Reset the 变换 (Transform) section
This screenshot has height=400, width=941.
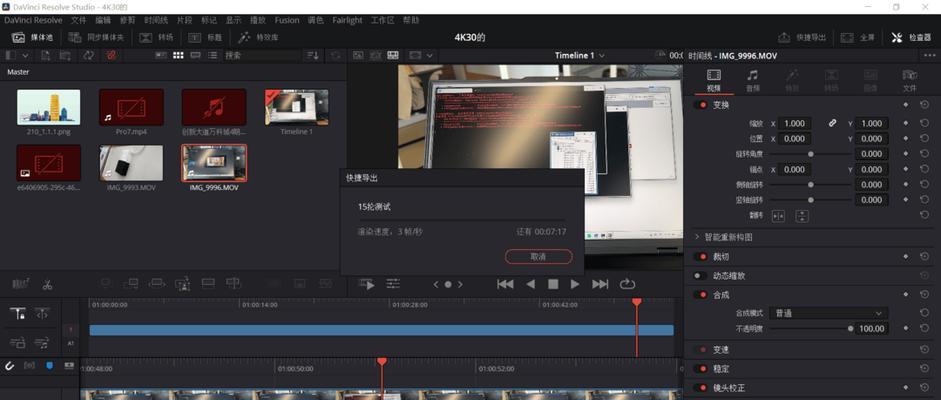pos(924,105)
